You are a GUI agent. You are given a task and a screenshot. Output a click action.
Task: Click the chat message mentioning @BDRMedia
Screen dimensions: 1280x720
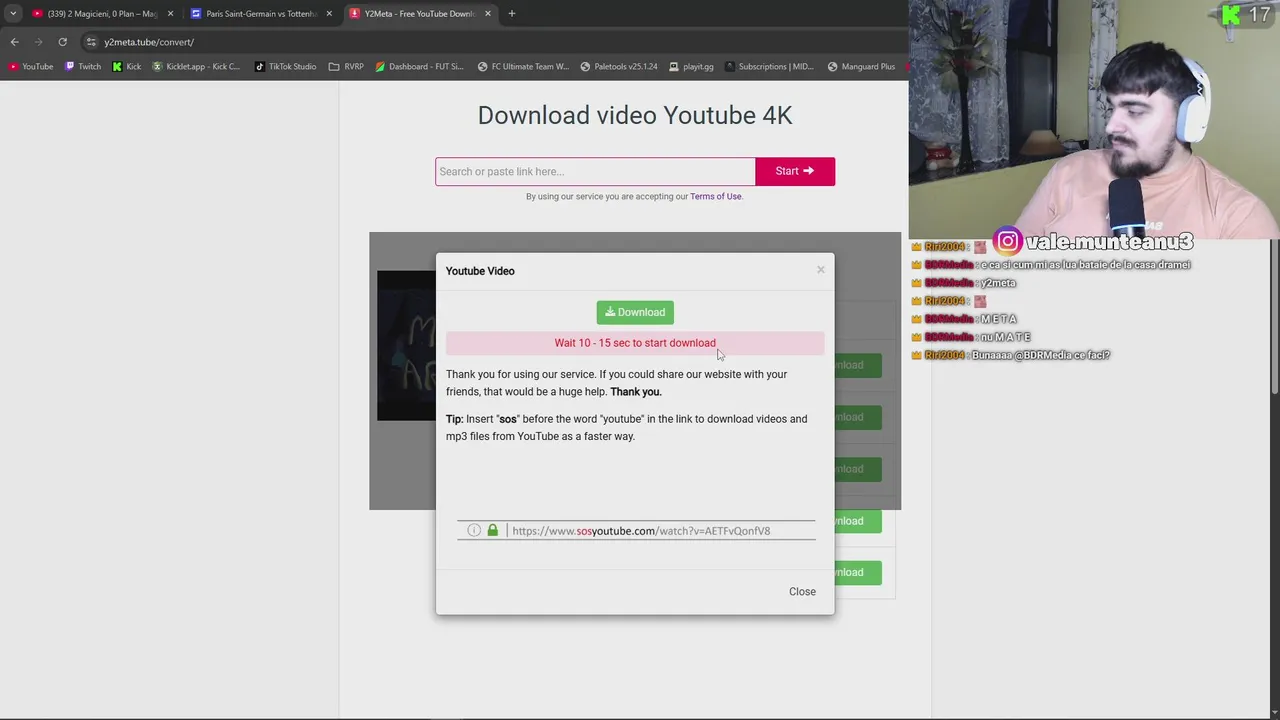pos(1040,355)
